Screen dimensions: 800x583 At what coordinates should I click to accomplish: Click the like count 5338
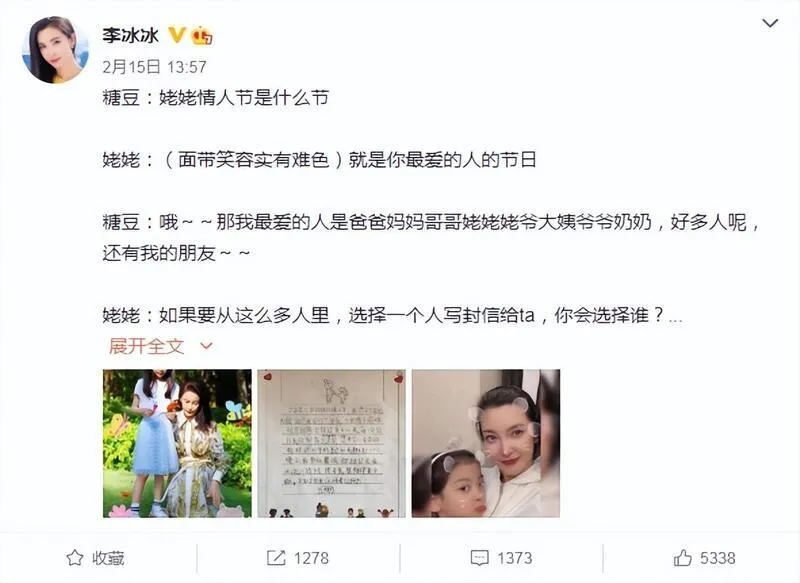[718, 558]
